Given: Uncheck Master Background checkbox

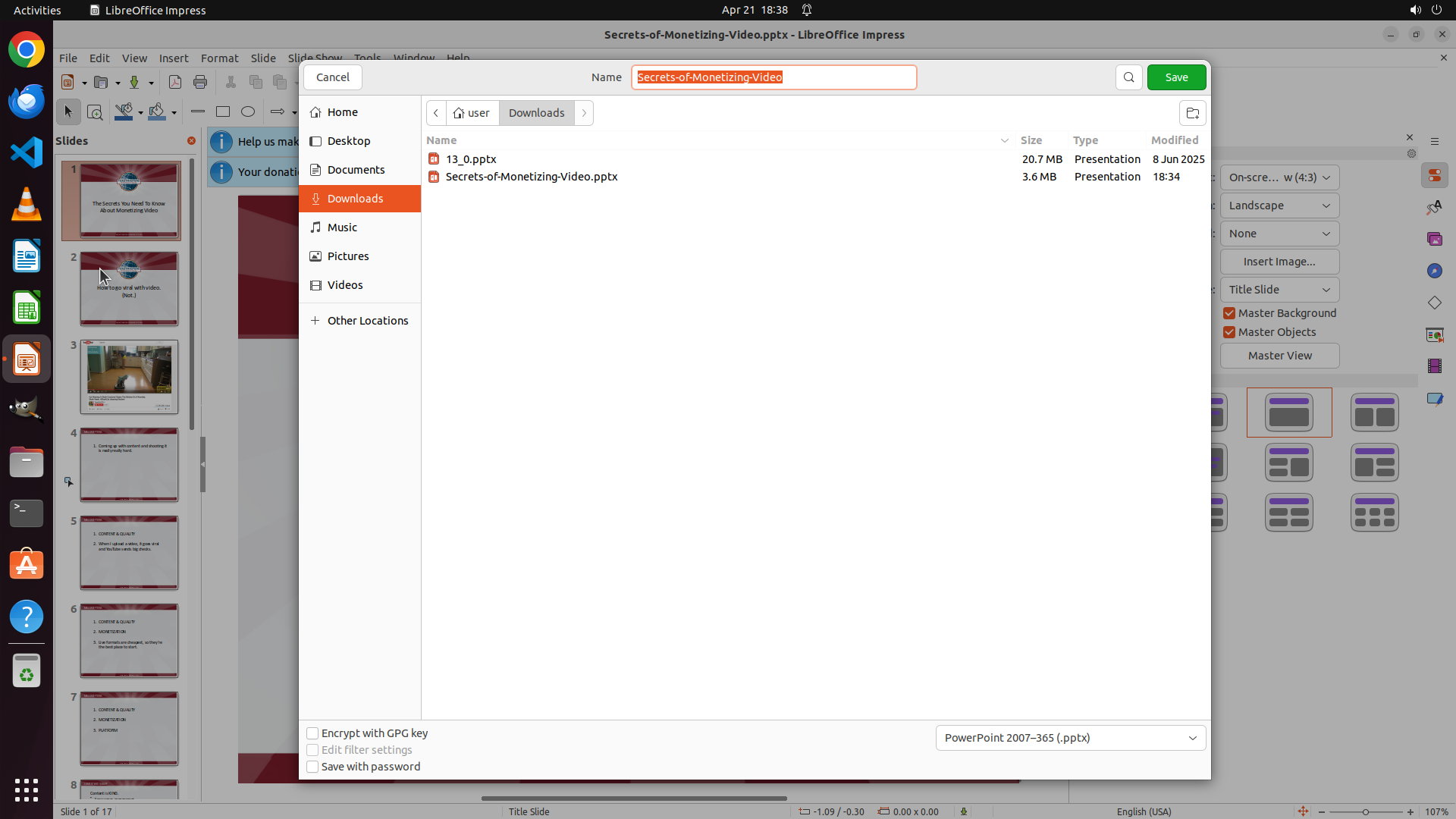Looking at the screenshot, I should click(1229, 313).
